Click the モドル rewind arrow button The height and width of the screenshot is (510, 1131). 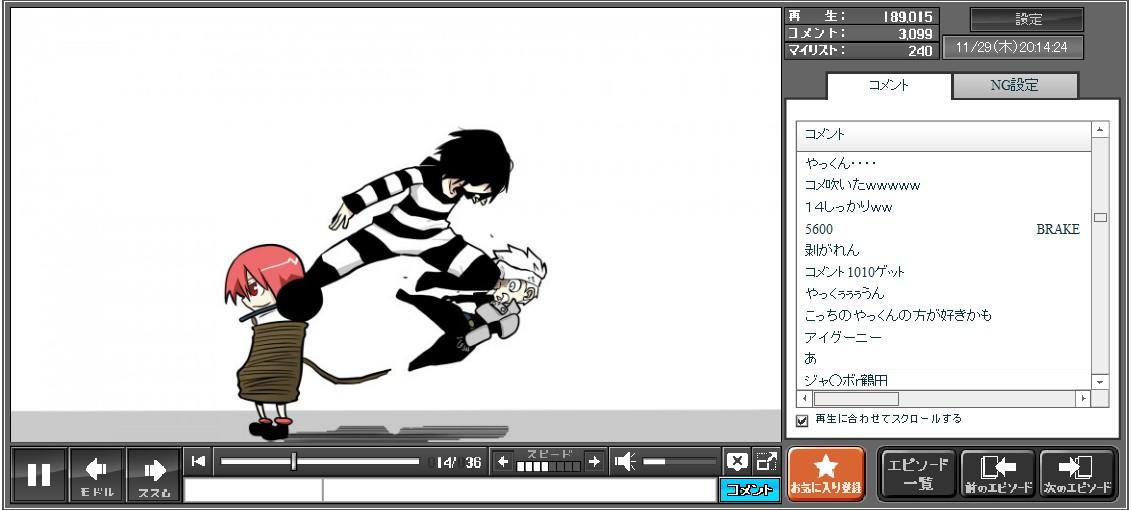tap(97, 474)
